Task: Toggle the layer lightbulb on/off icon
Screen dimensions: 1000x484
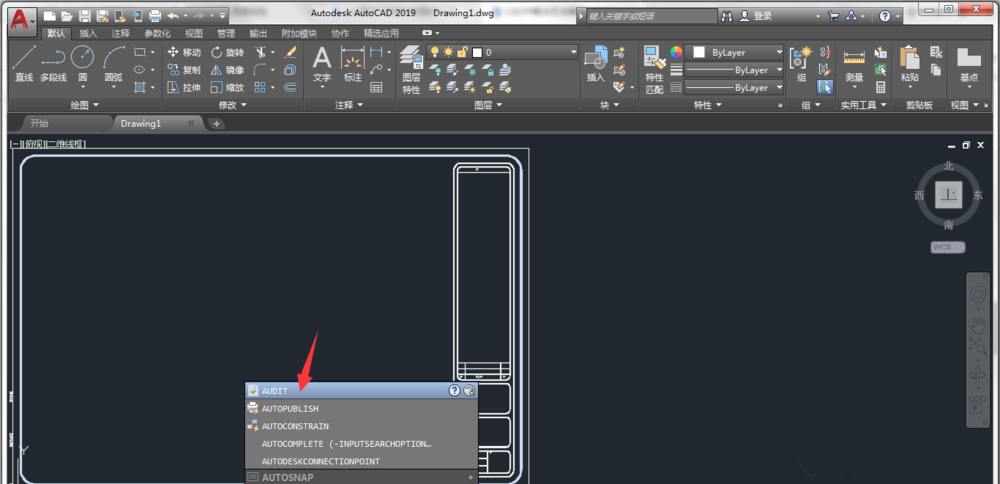Action: pyautogui.click(x=435, y=52)
